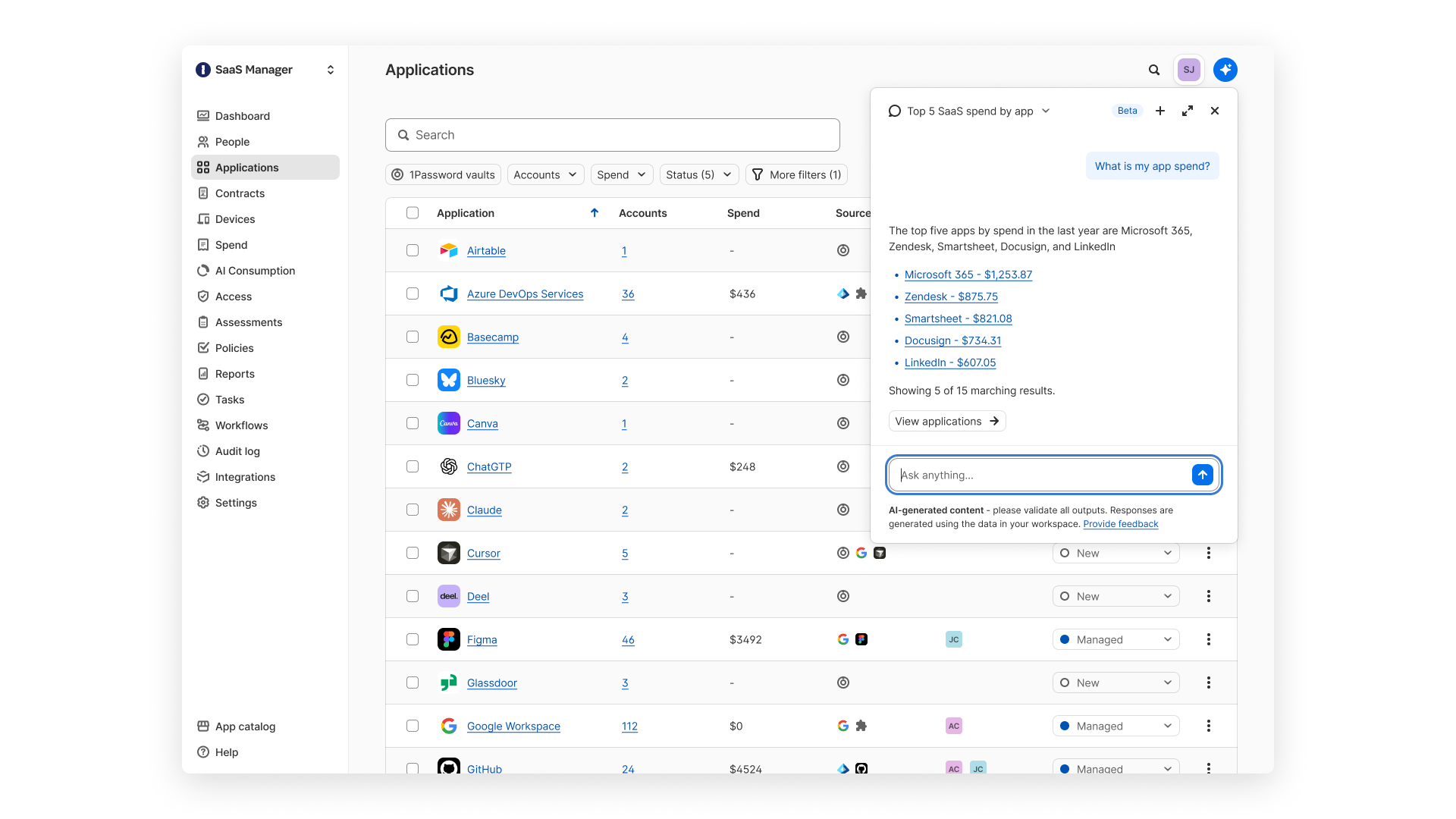This screenshot has height=819, width=1456.
Task: Check the Google Workspace row checkbox
Action: tap(413, 726)
